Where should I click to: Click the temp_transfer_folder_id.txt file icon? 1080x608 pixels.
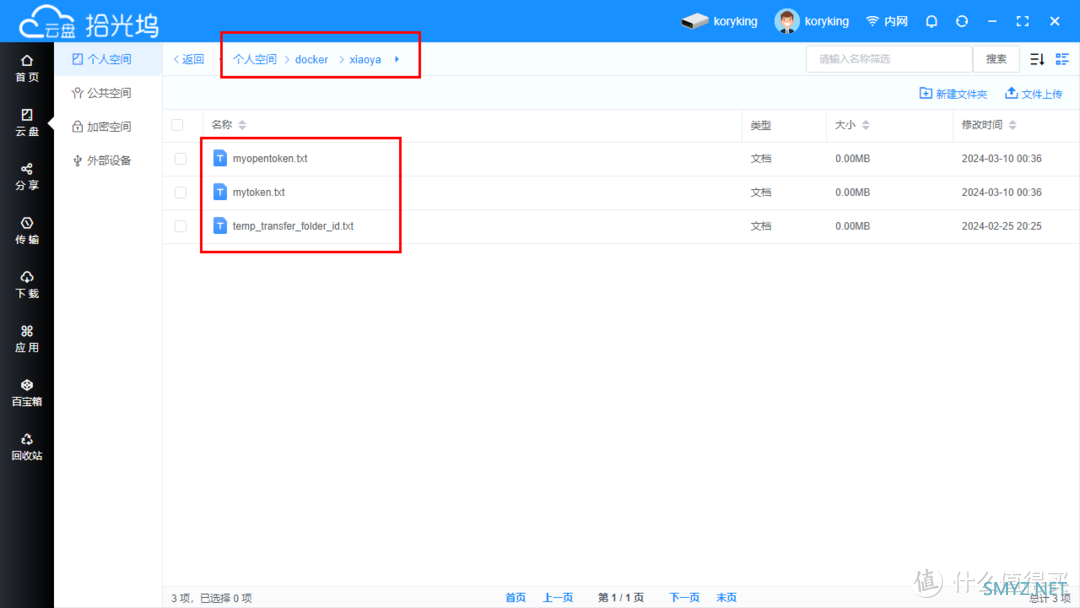pyautogui.click(x=220, y=226)
